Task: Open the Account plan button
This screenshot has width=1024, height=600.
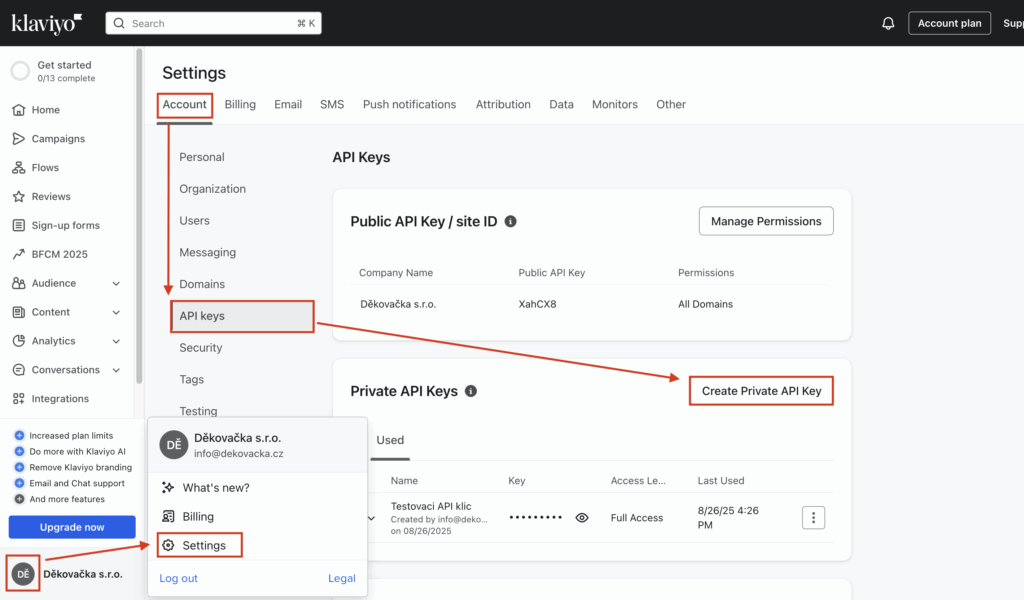Action: click(x=950, y=24)
